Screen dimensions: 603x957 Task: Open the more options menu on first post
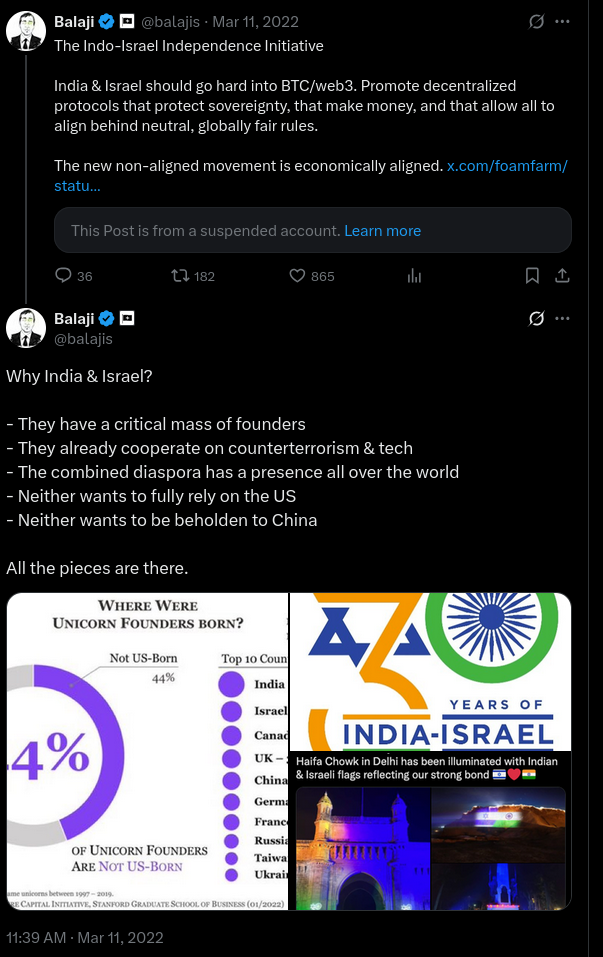pos(562,21)
